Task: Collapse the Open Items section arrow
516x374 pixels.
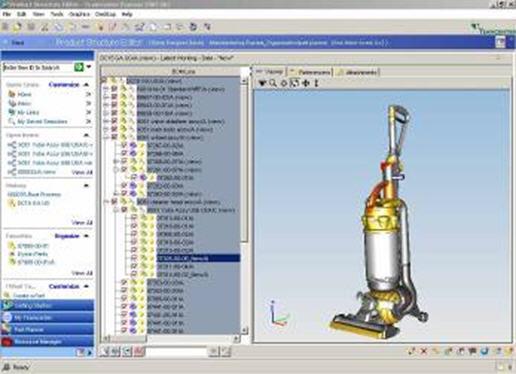Action: [86, 135]
